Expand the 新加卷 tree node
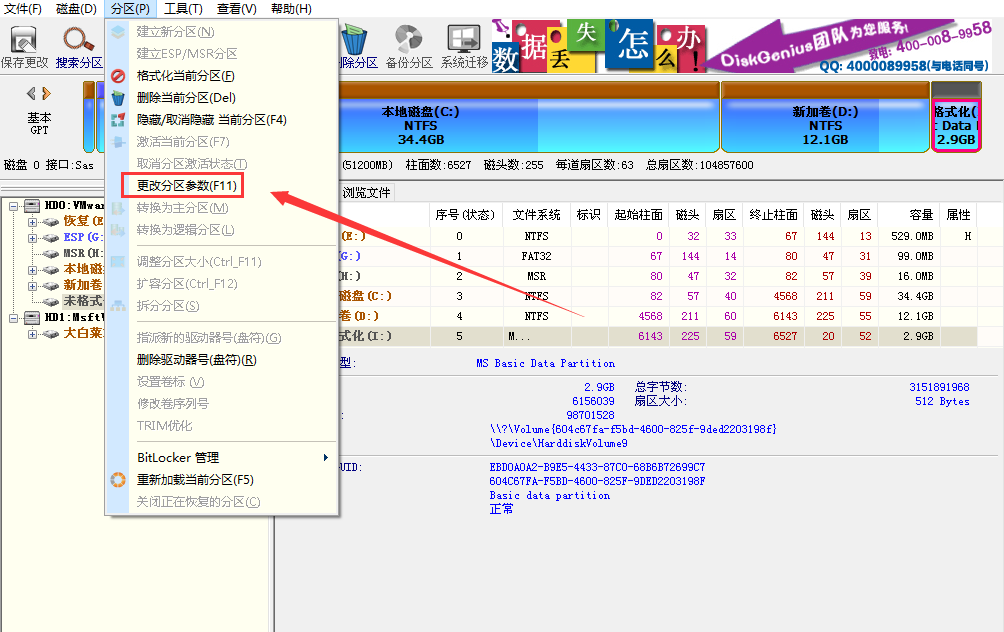The width and height of the screenshot is (1004, 632). [x=32, y=286]
